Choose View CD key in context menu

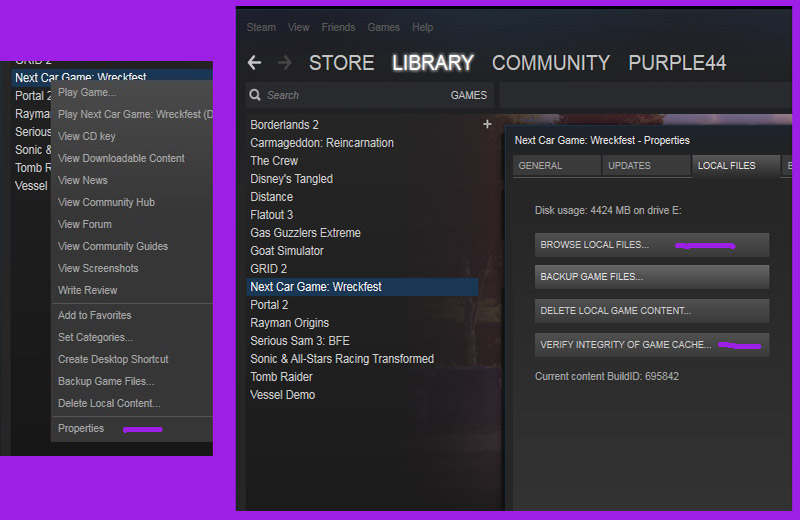pyautogui.click(x=86, y=136)
